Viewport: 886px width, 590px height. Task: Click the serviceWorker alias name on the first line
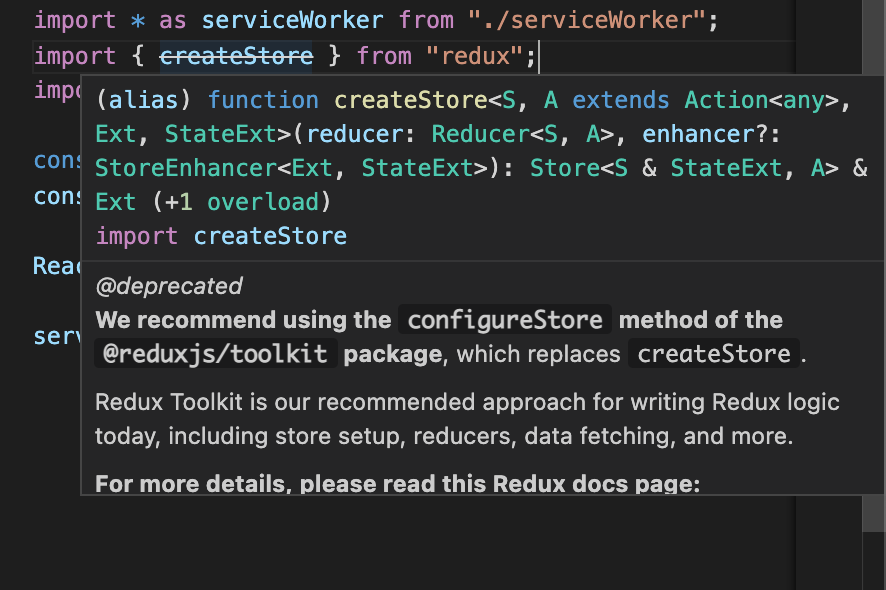click(293, 20)
